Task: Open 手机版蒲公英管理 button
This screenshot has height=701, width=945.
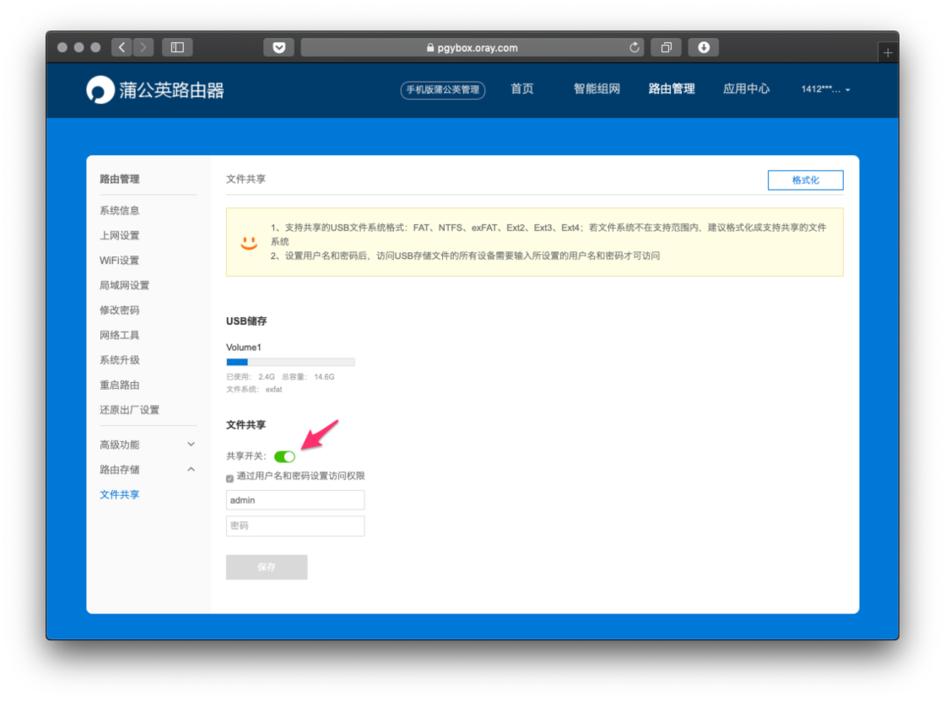Action: point(442,90)
